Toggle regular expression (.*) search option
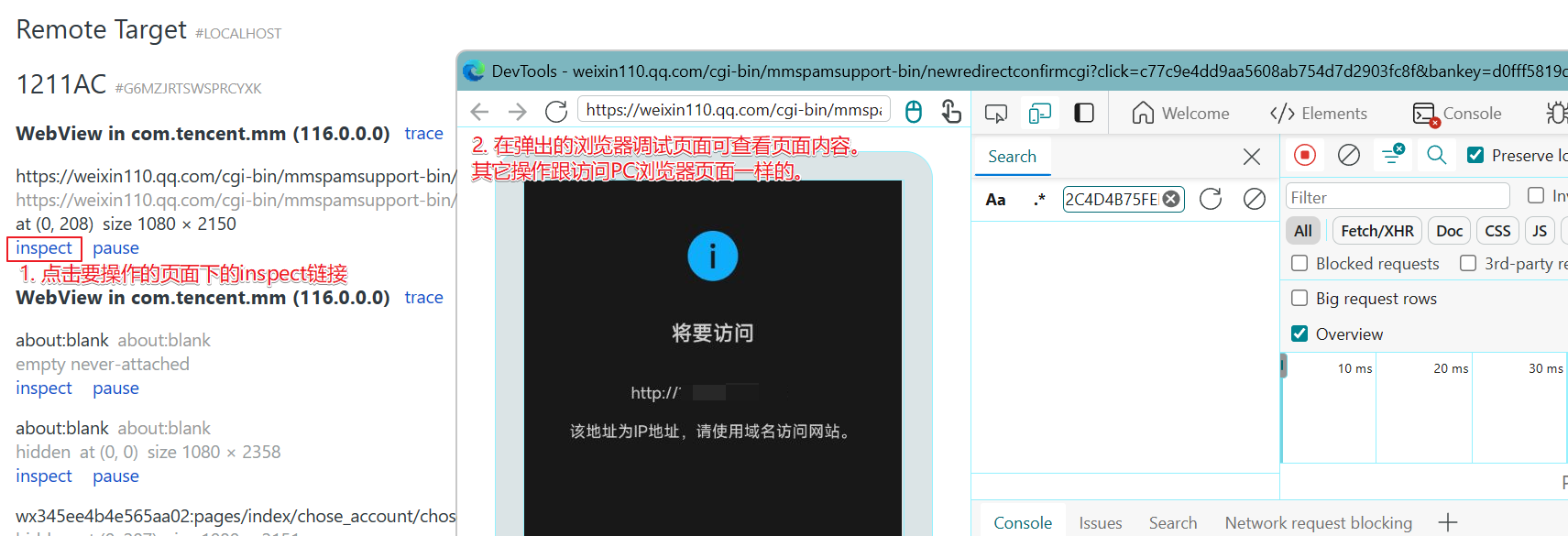 click(x=1039, y=199)
